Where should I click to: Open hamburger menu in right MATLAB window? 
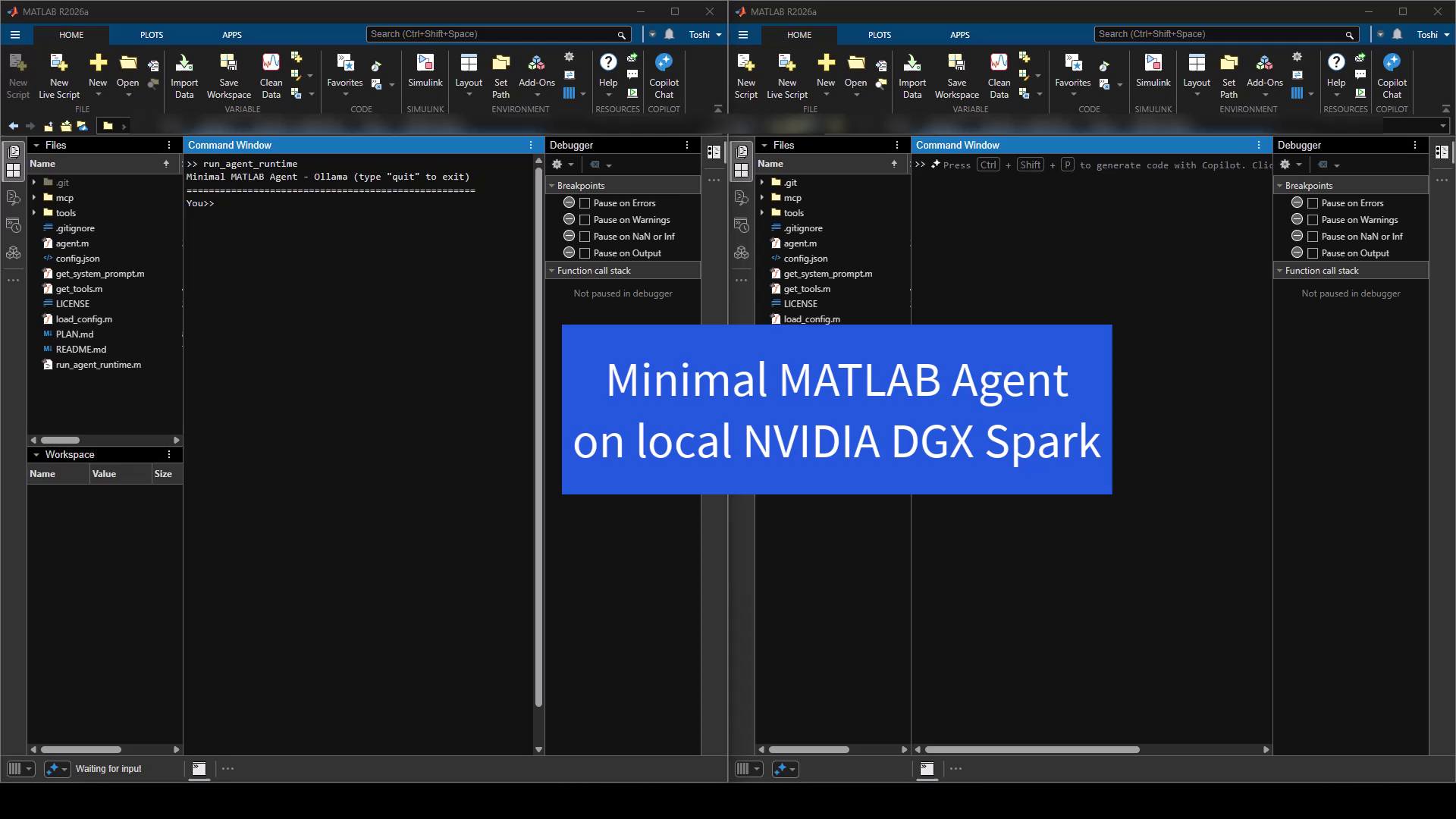743,35
